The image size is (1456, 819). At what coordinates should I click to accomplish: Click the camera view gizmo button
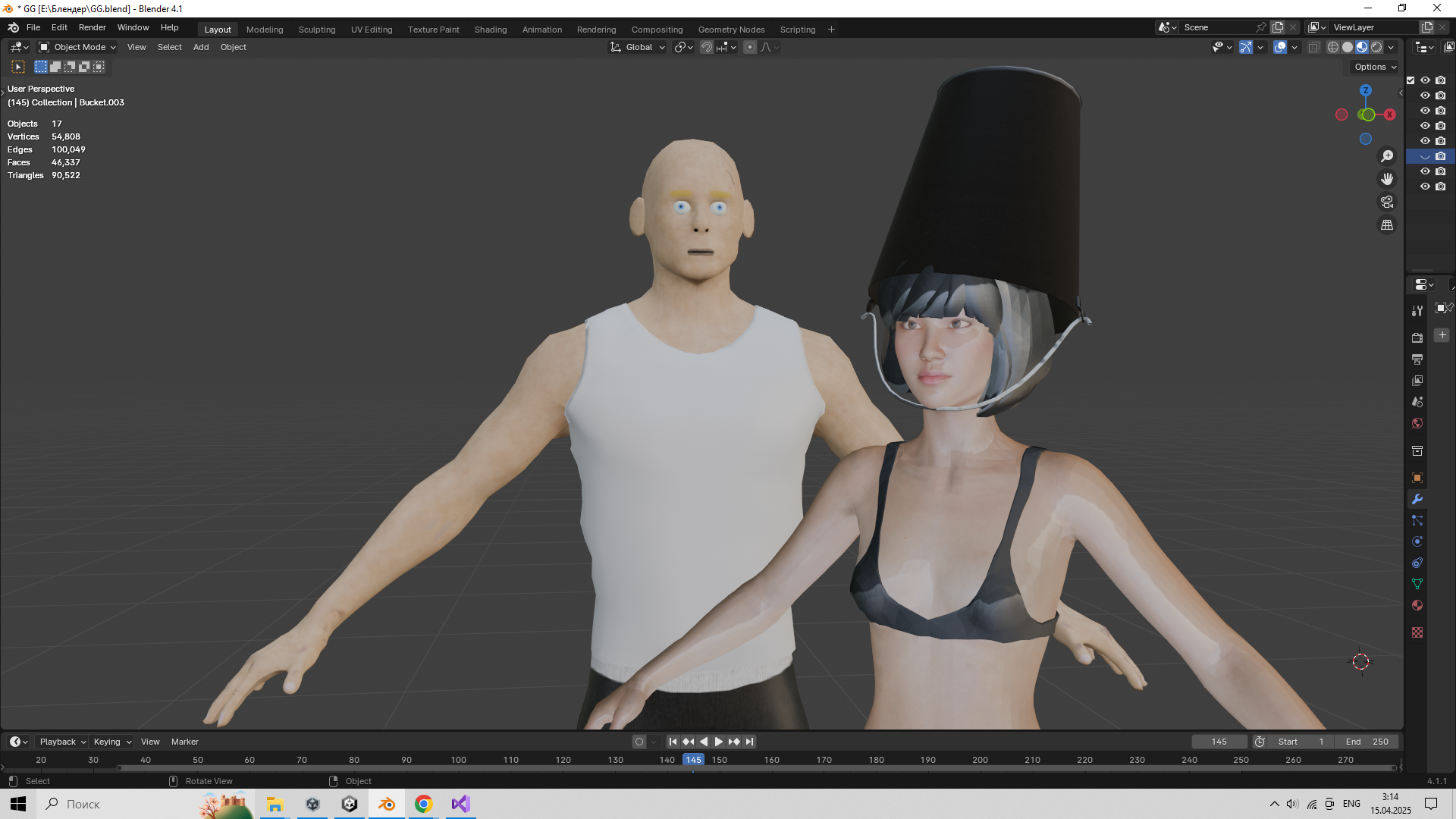tap(1387, 202)
